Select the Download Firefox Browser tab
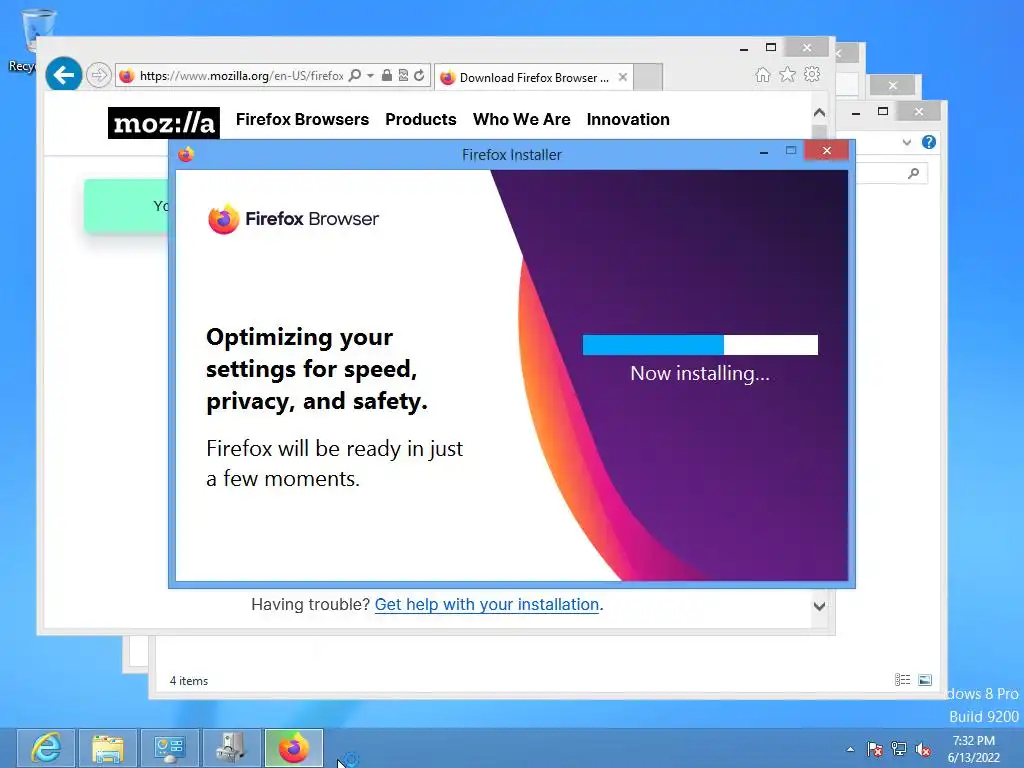1024x768 pixels. coord(533,78)
